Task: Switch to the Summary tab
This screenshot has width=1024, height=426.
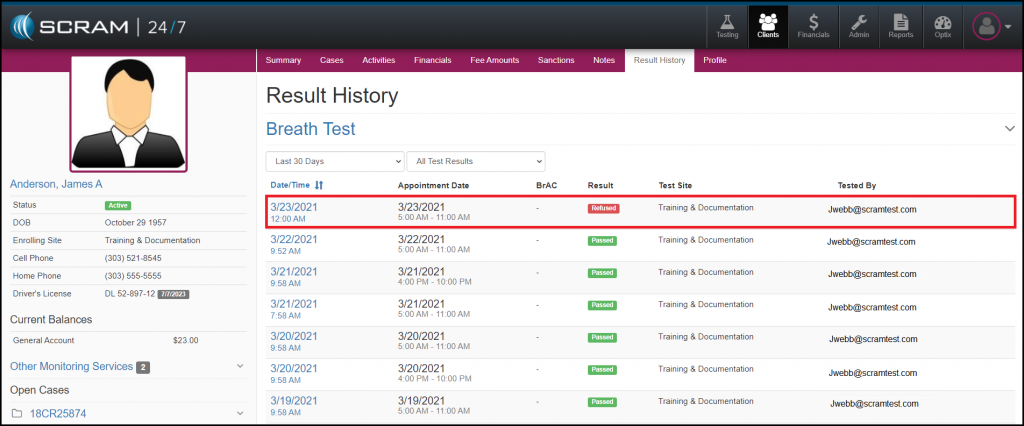Action: pyautogui.click(x=284, y=61)
